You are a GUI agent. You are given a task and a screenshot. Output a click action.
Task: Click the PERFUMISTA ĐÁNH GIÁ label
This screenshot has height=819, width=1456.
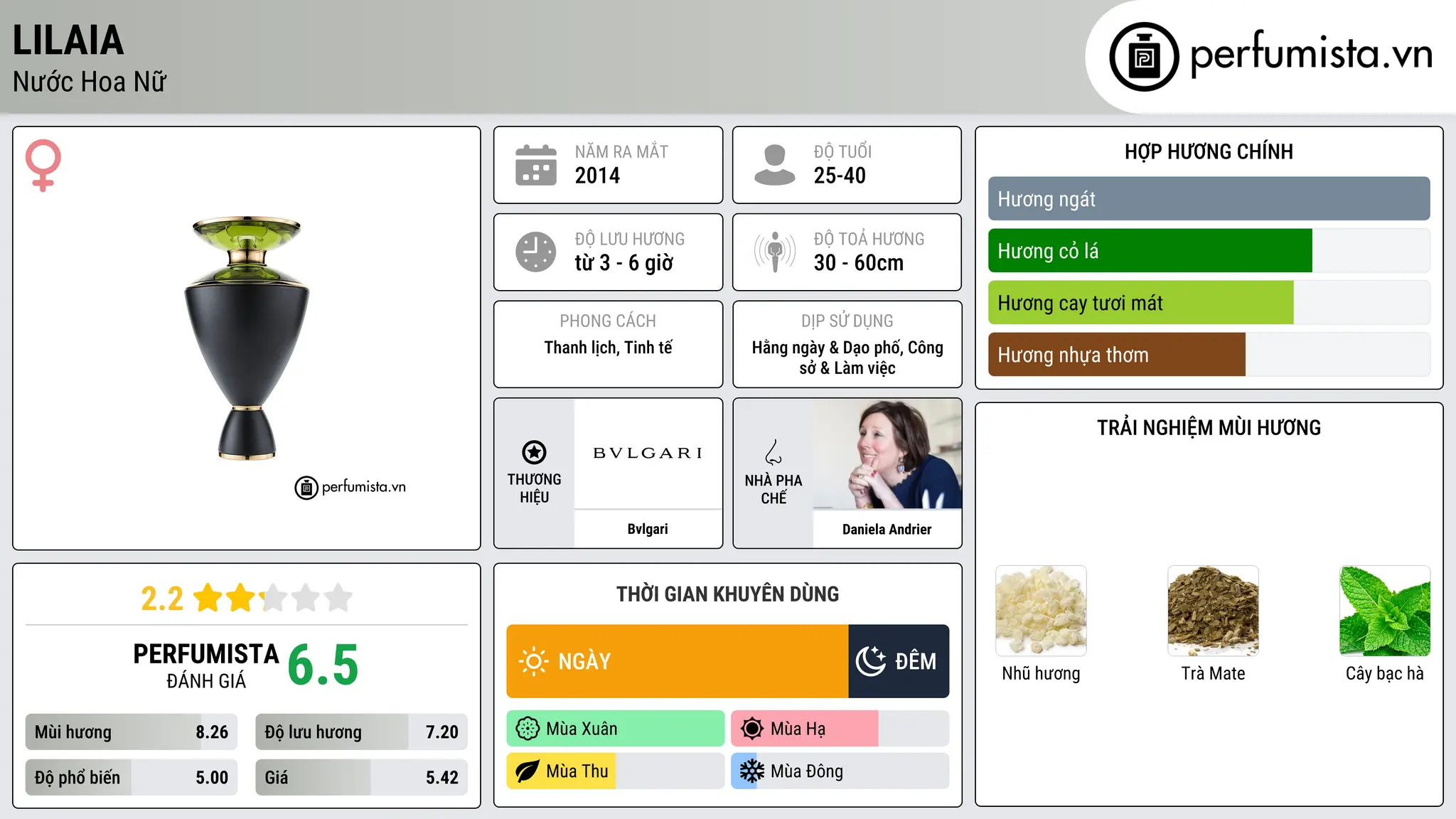click(x=206, y=665)
